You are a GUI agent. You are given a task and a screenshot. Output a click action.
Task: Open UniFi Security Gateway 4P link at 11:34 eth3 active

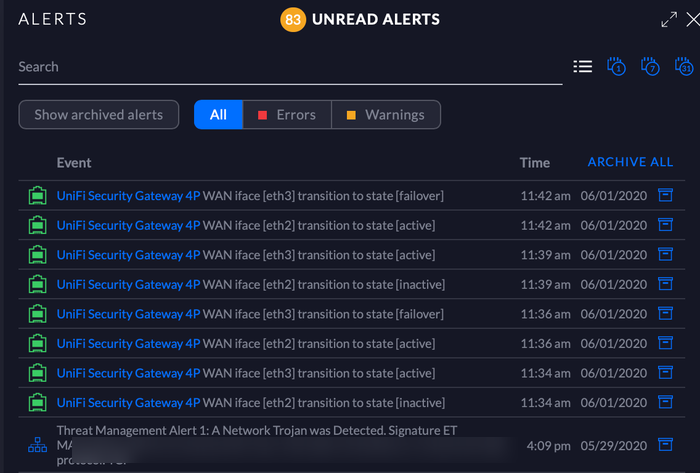point(129,373)
